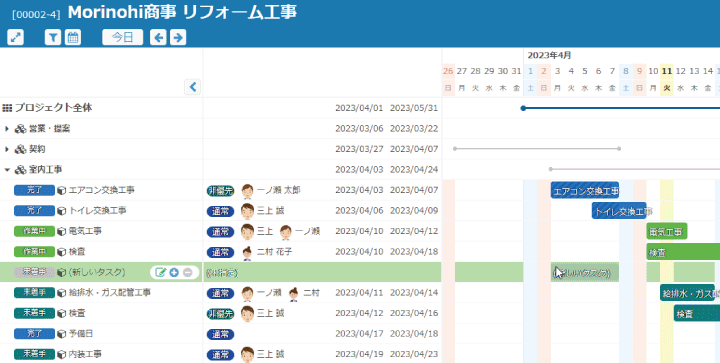Expand the 契約 group
Viewport: 720px width, 363px height.
point(7,149)
